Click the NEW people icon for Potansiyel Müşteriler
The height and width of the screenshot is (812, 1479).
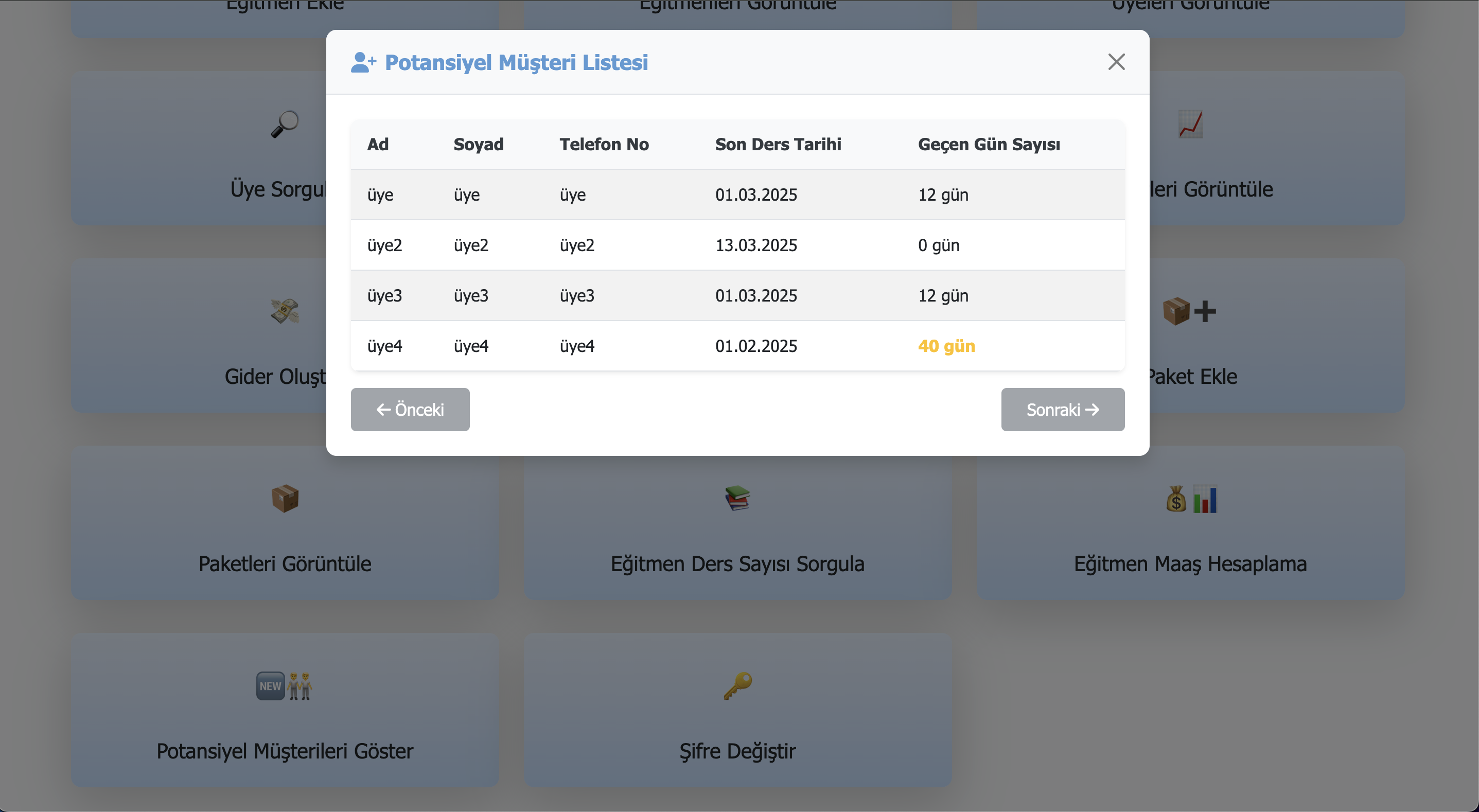click(284, 685)
